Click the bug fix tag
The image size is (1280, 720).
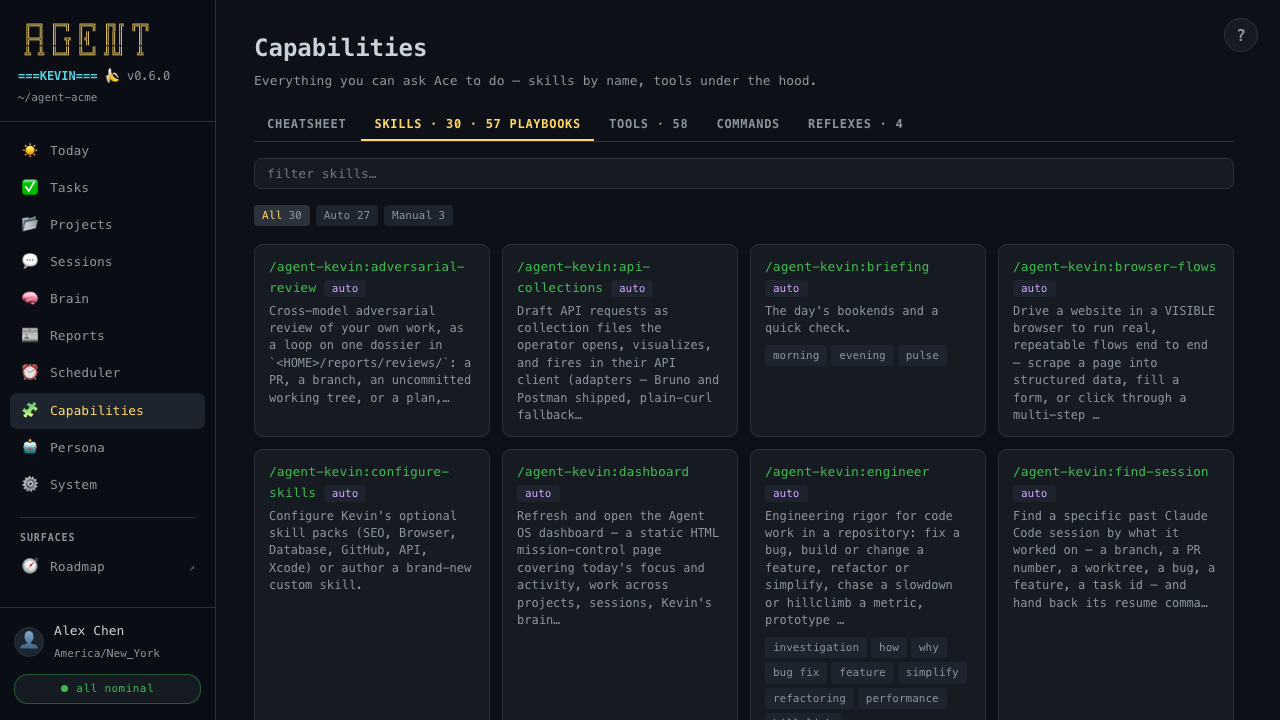pos(796,673)
